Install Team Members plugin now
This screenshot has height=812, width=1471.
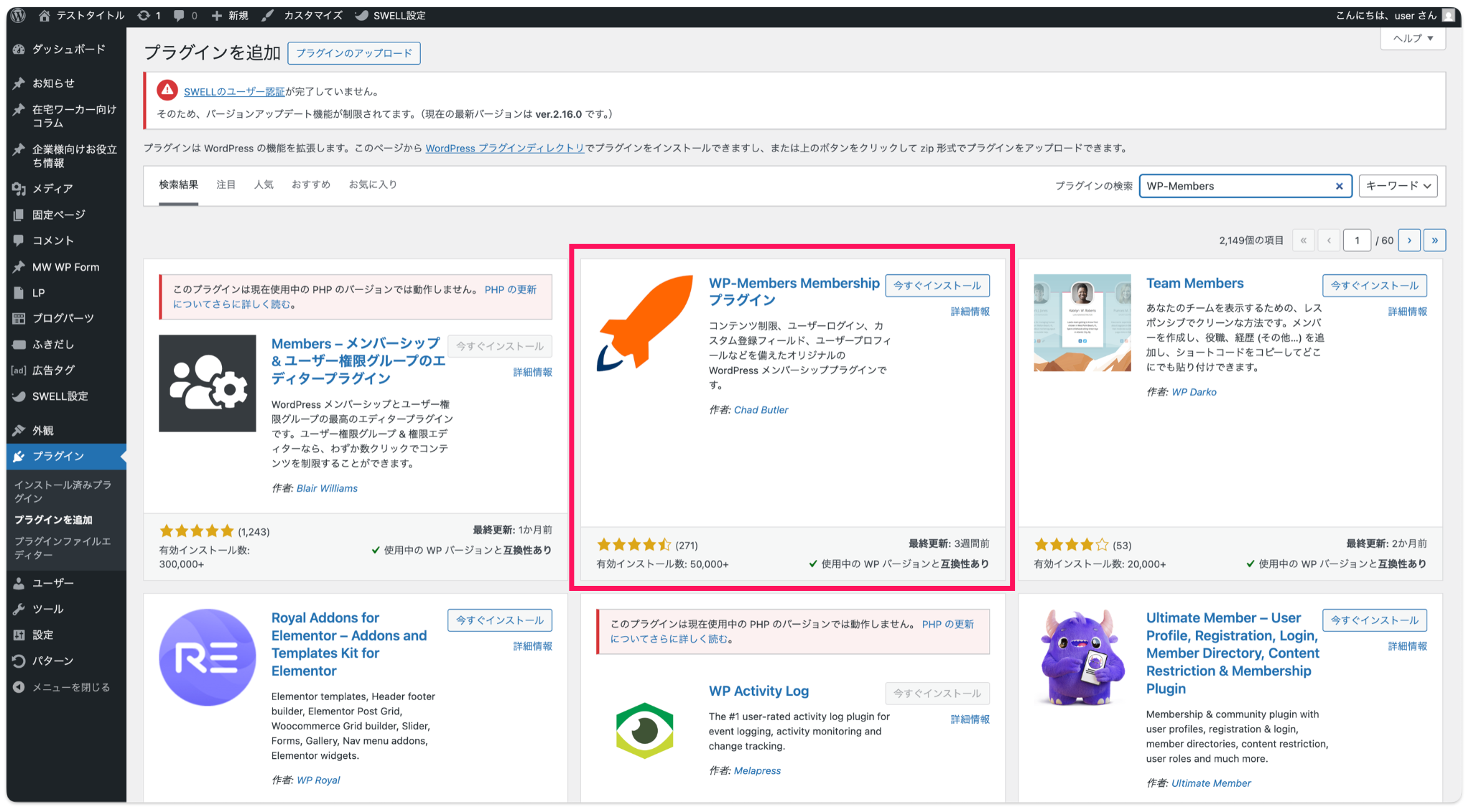(1375, 286)
